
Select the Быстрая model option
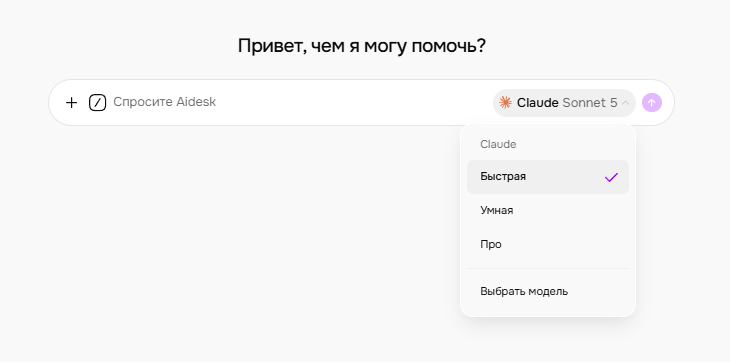(x=548, y=177)
